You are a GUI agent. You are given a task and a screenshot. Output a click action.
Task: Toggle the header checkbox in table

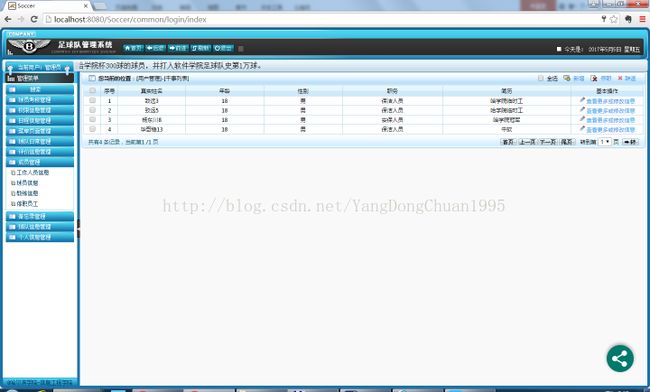92,90
